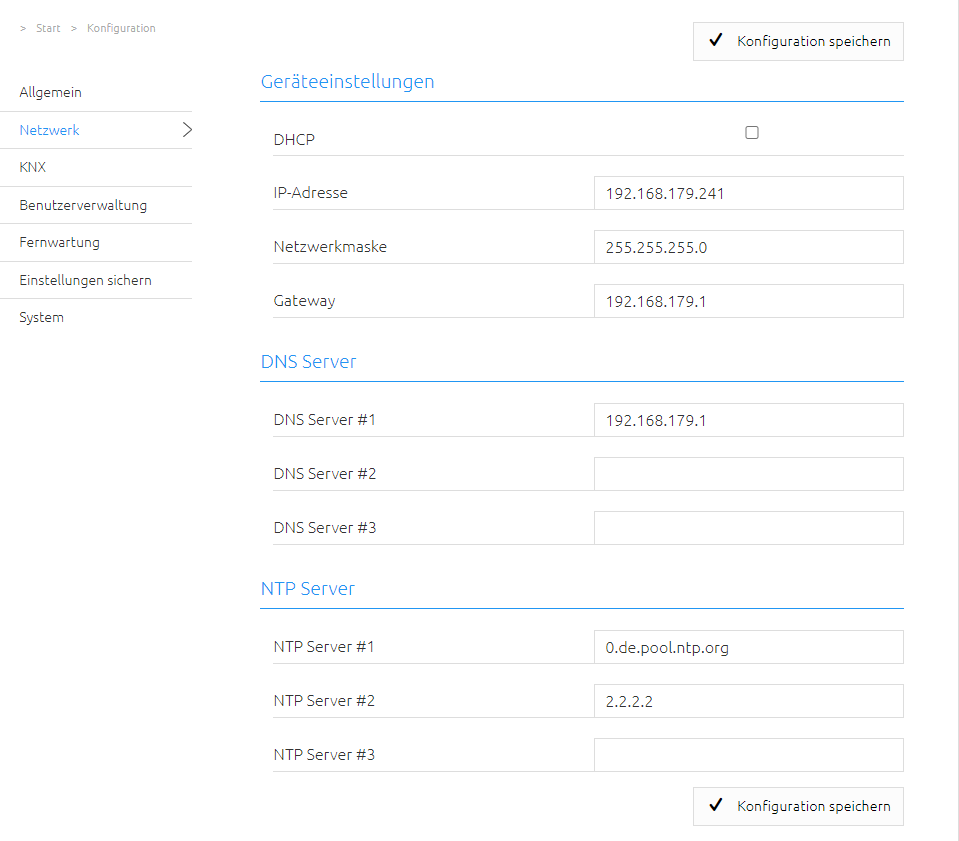
Task: Focus the empty NTP Server #3 field
Action: (x=749, y=755)
